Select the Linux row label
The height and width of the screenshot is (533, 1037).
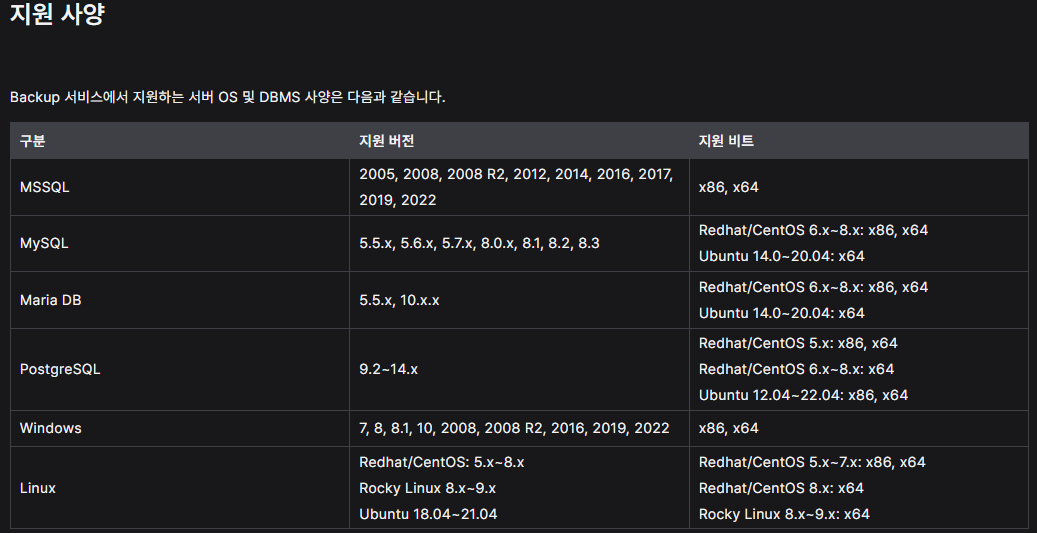coord(38,488)
